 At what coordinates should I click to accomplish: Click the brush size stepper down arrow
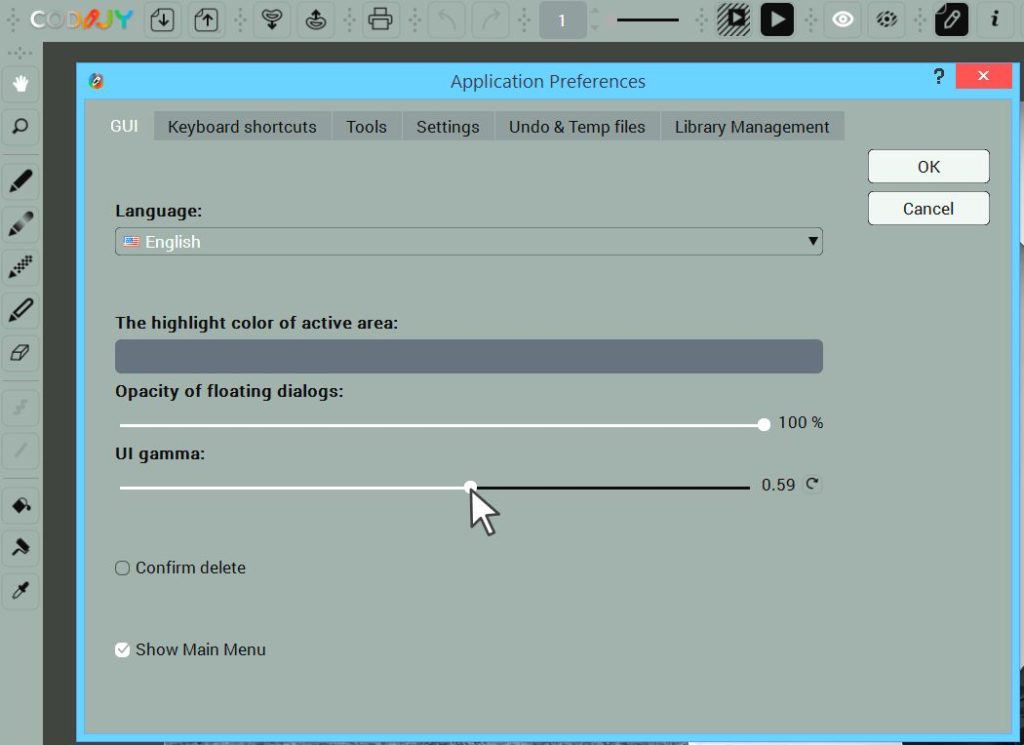pyautogui.click(x=594, y=27)
